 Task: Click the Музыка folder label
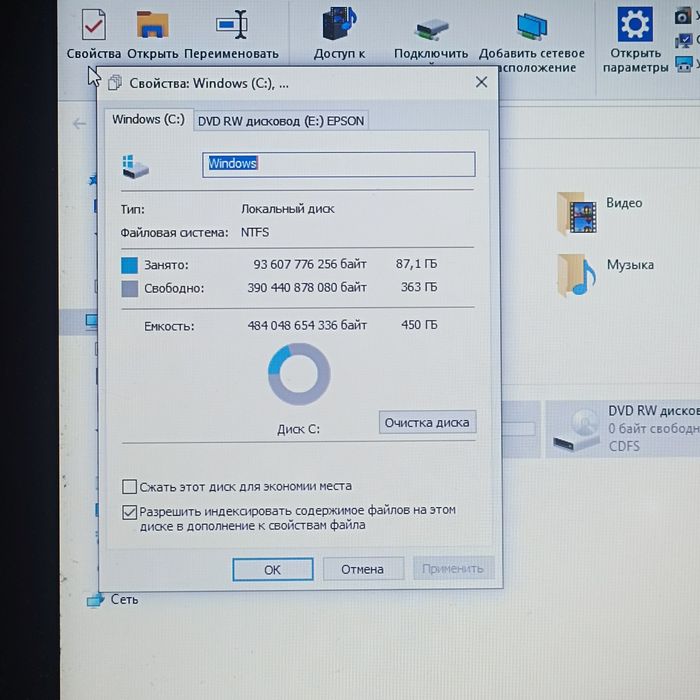tap(630, 265)
